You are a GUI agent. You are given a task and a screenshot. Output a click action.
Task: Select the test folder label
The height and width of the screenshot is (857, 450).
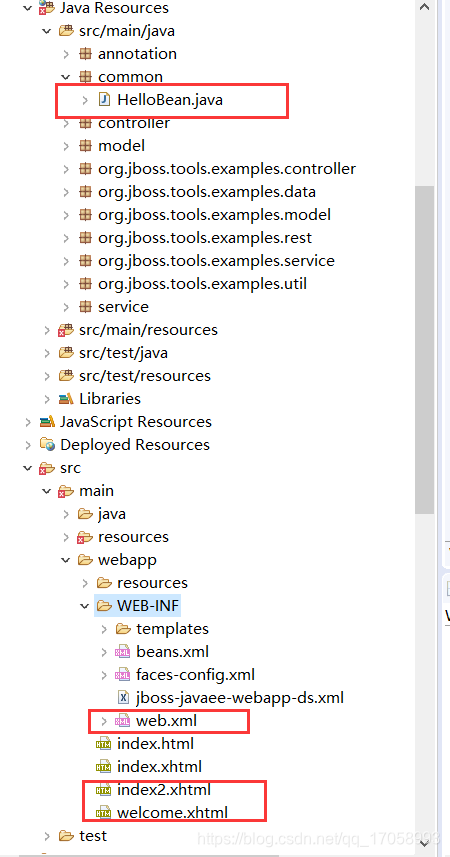pos(93,836)
